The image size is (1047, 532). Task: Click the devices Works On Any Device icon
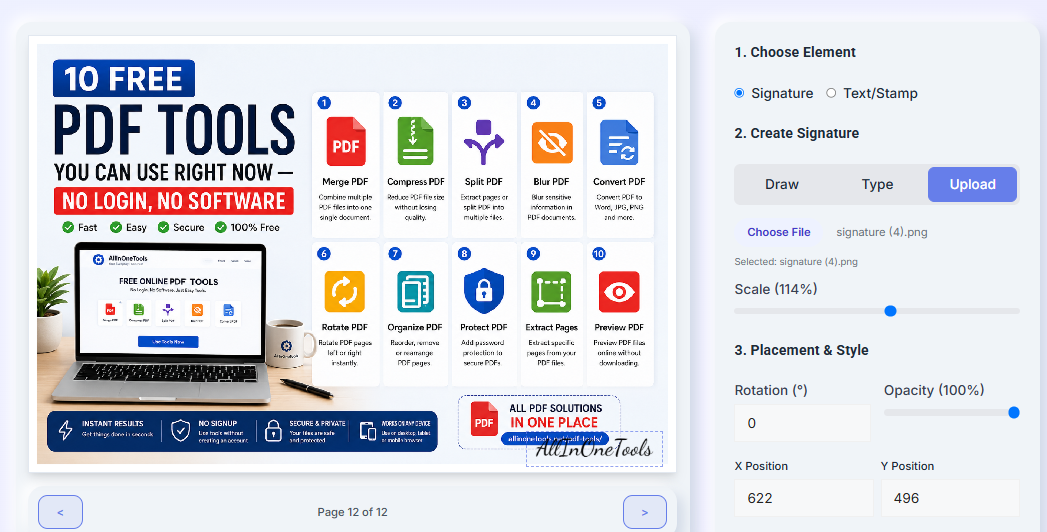coord(368,431)
